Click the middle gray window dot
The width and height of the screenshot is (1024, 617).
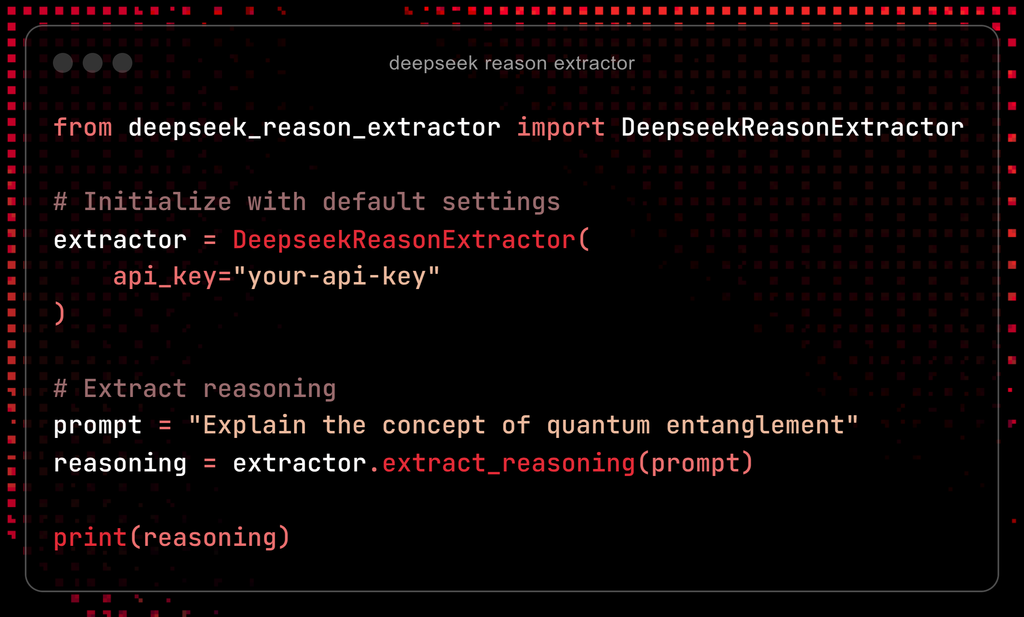93,63
